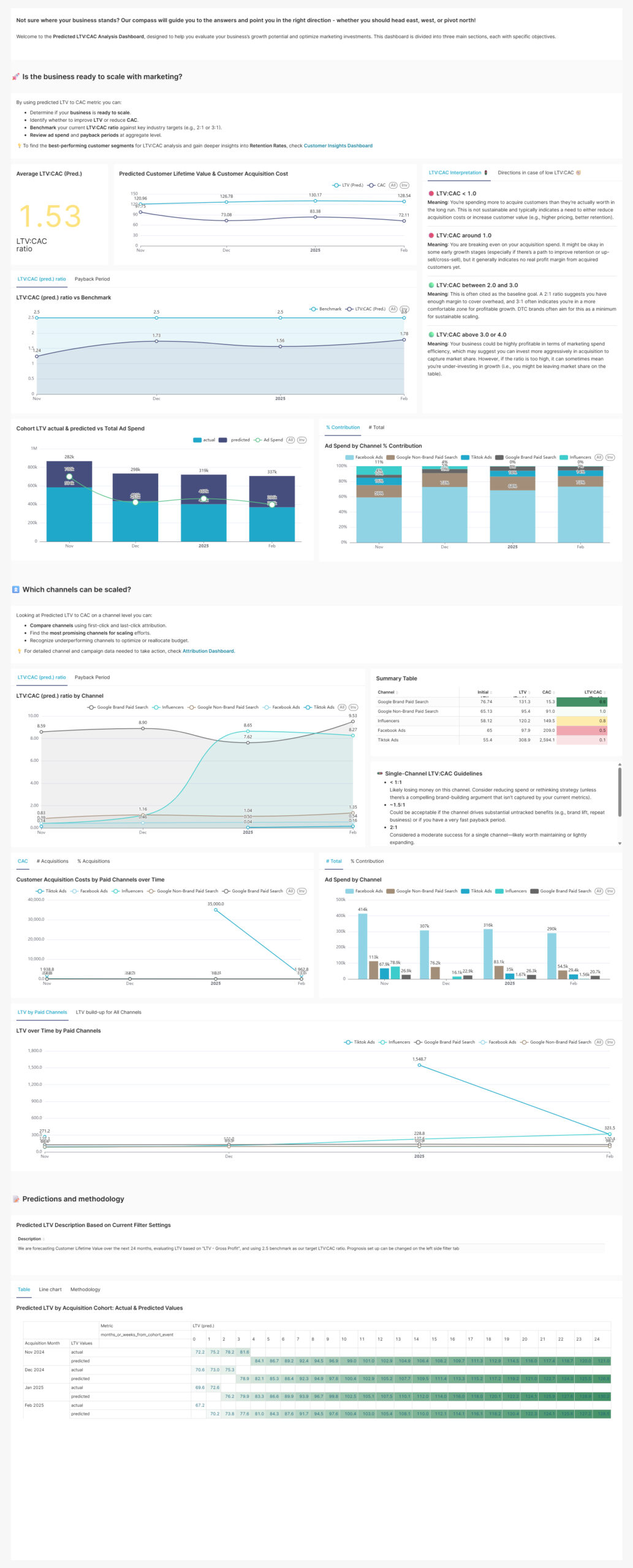The height and width of the screenshot is (1568, 633).
Task: Switch to # Total tab above % Contribution chart
Action: 376,427
